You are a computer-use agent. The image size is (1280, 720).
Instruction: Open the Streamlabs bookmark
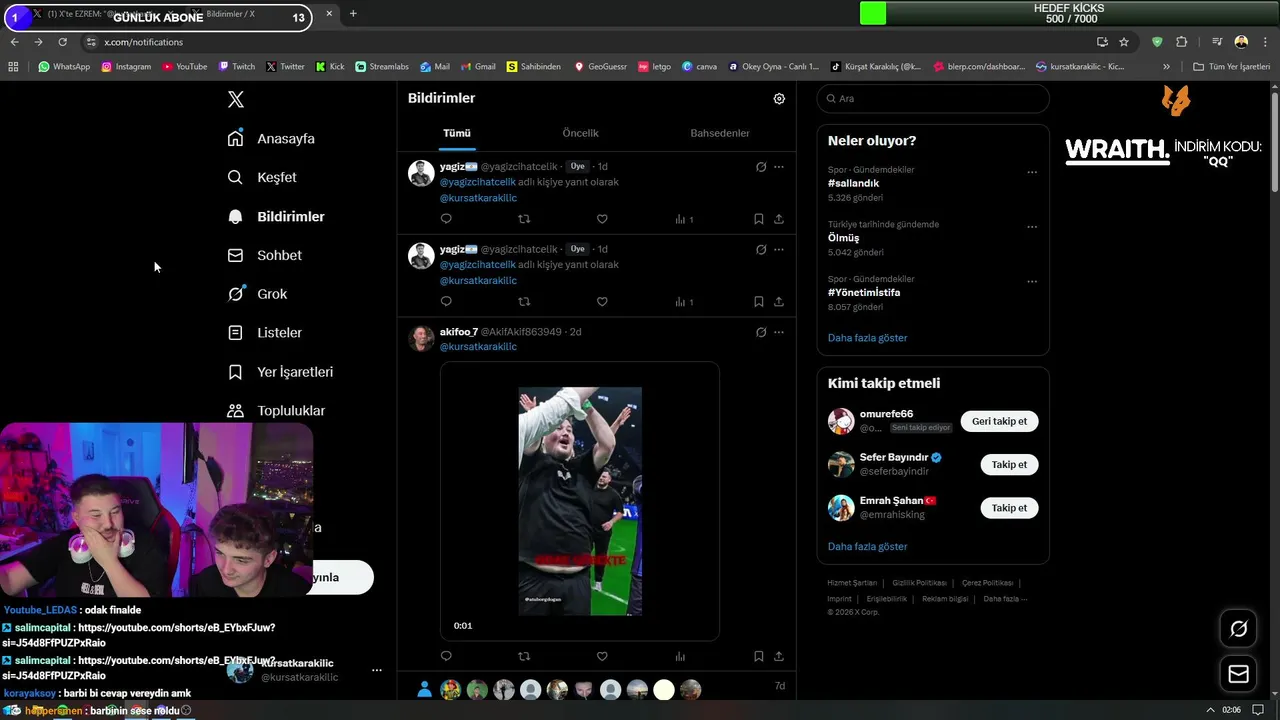(382, 67)
